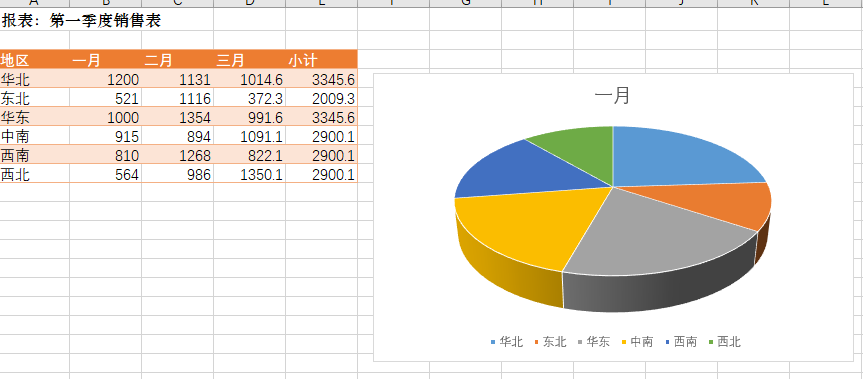Select the cell with value 1014.6
Screen dimensions: 863x379
pyautogui.click(x=249, y=79)
